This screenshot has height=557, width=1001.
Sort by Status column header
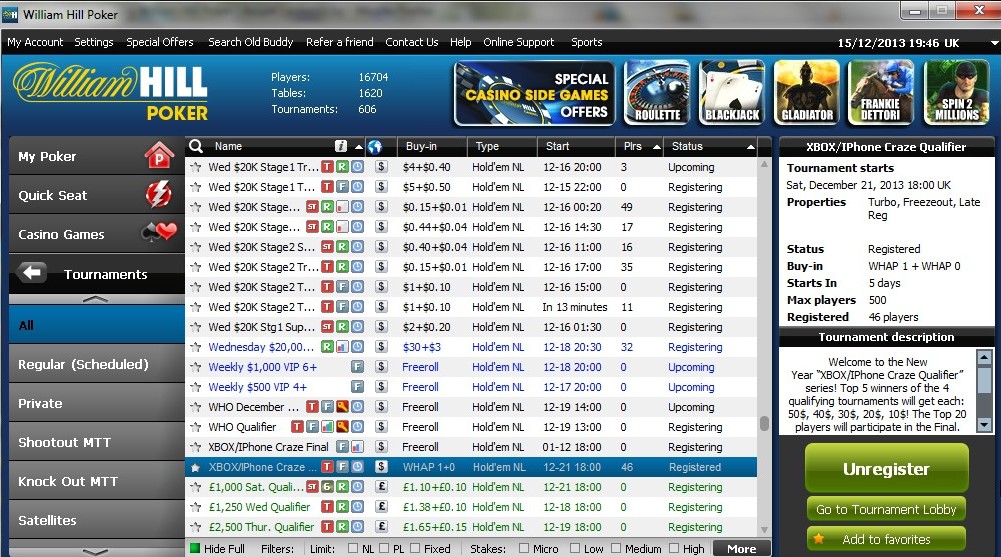click(x=711, y=146)
